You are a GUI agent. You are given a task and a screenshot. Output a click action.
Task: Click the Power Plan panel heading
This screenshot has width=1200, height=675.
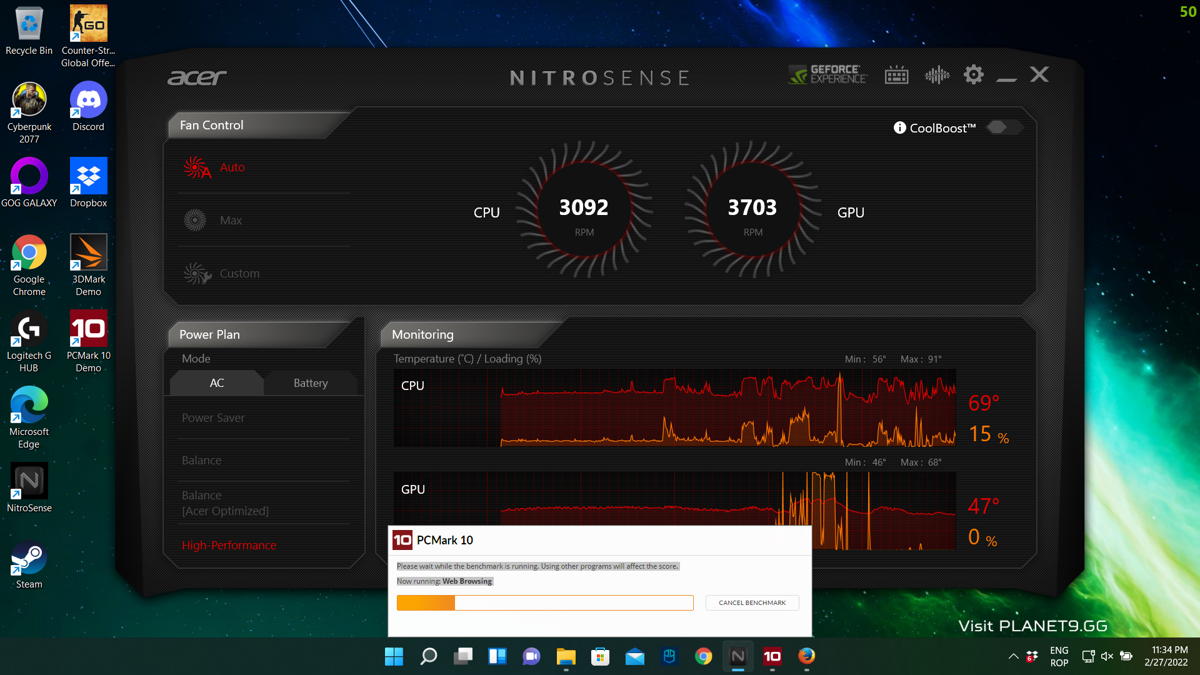coord(210,334)
